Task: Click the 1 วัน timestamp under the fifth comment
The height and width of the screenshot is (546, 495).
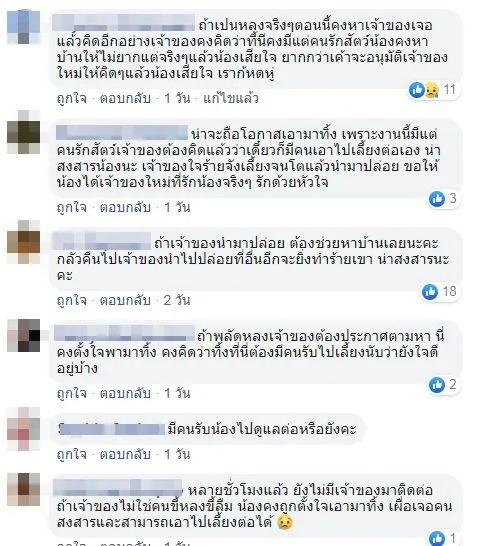Action: coord(177,454)
